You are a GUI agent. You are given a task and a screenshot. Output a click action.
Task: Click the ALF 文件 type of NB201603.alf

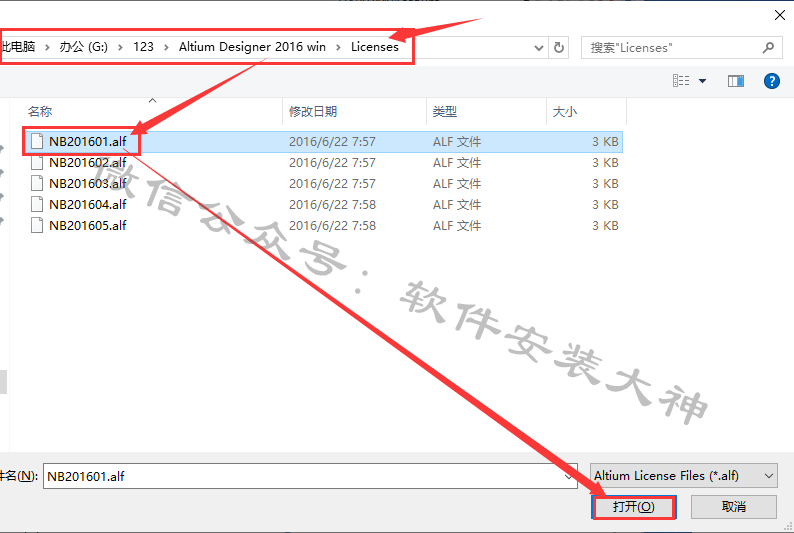tap(457, 184)
